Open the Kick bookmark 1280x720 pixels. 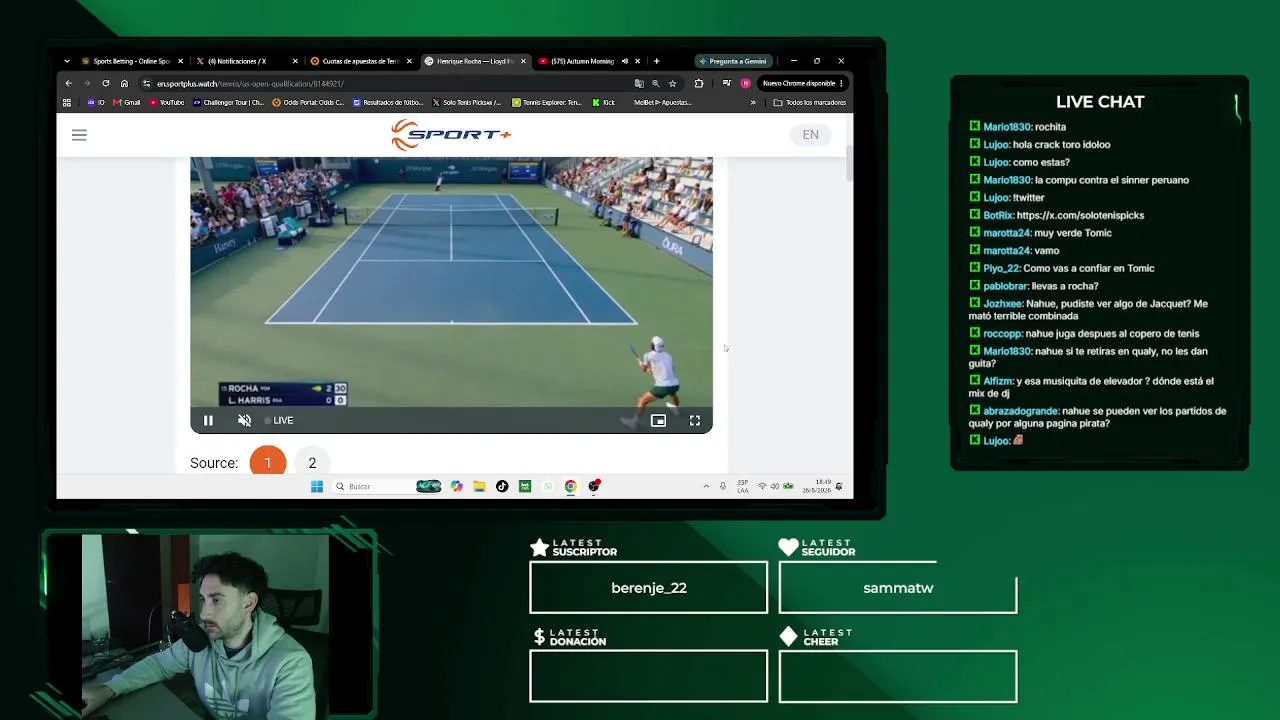[604, 102]
